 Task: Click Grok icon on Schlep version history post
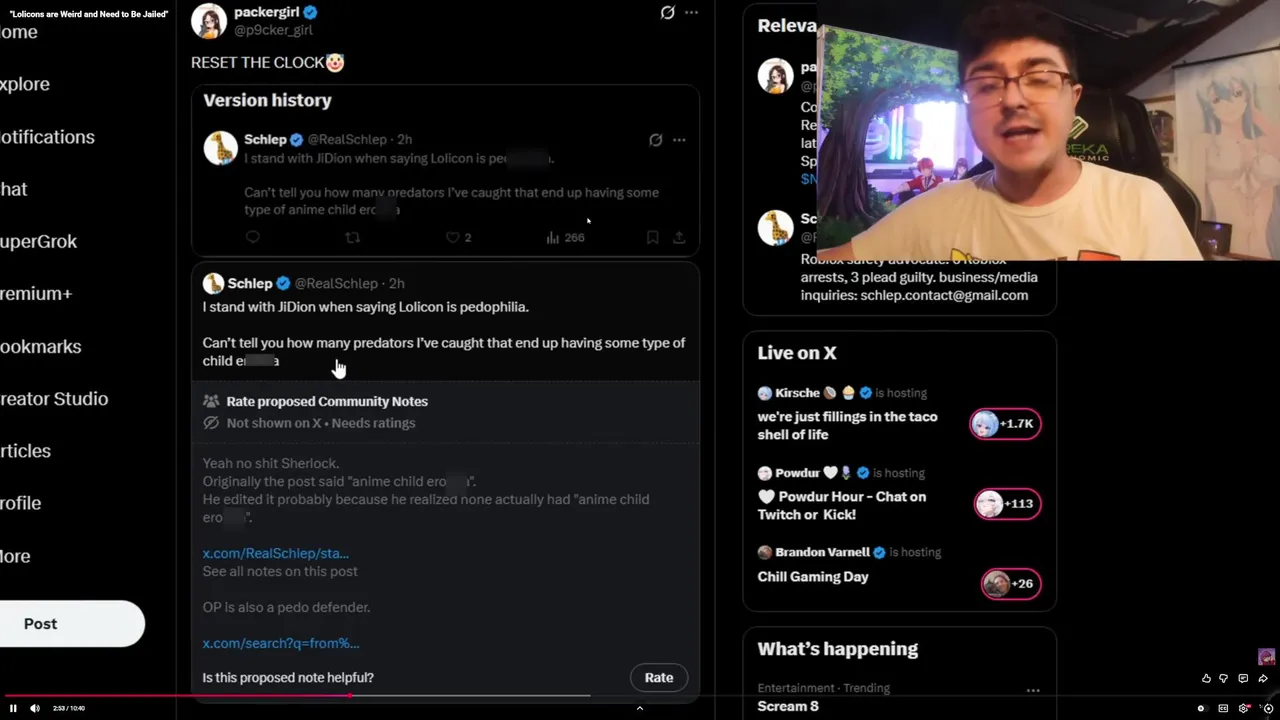coord(655,140)
